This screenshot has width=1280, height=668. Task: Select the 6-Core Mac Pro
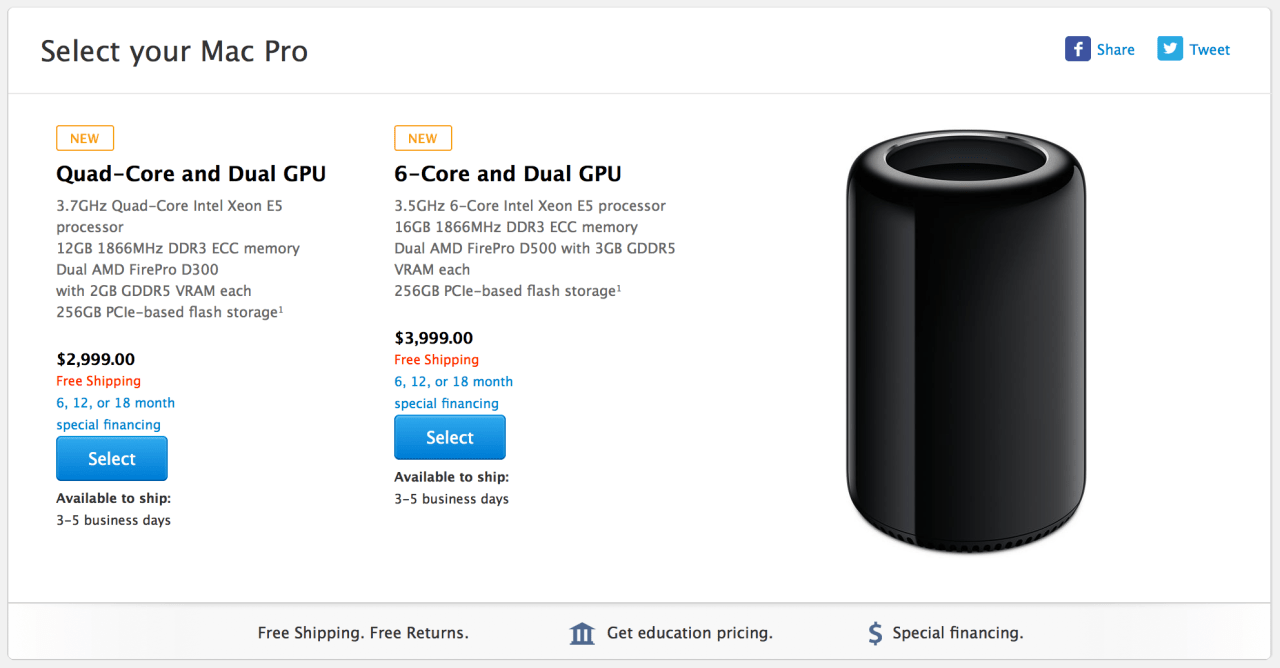coord(450,437)
